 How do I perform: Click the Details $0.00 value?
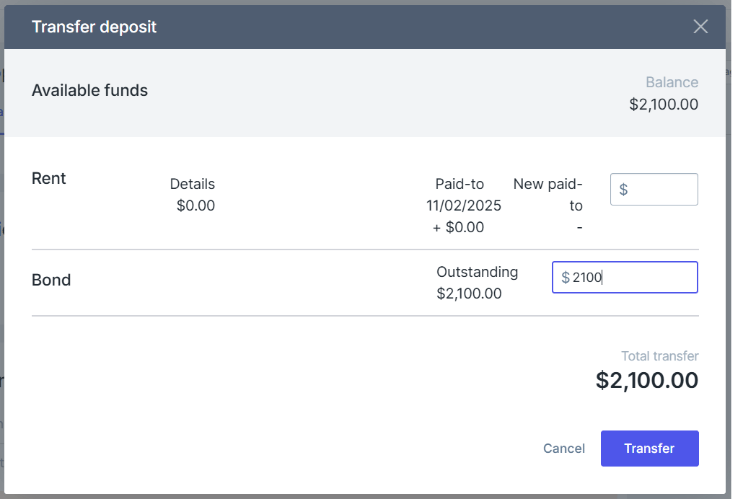196,205
